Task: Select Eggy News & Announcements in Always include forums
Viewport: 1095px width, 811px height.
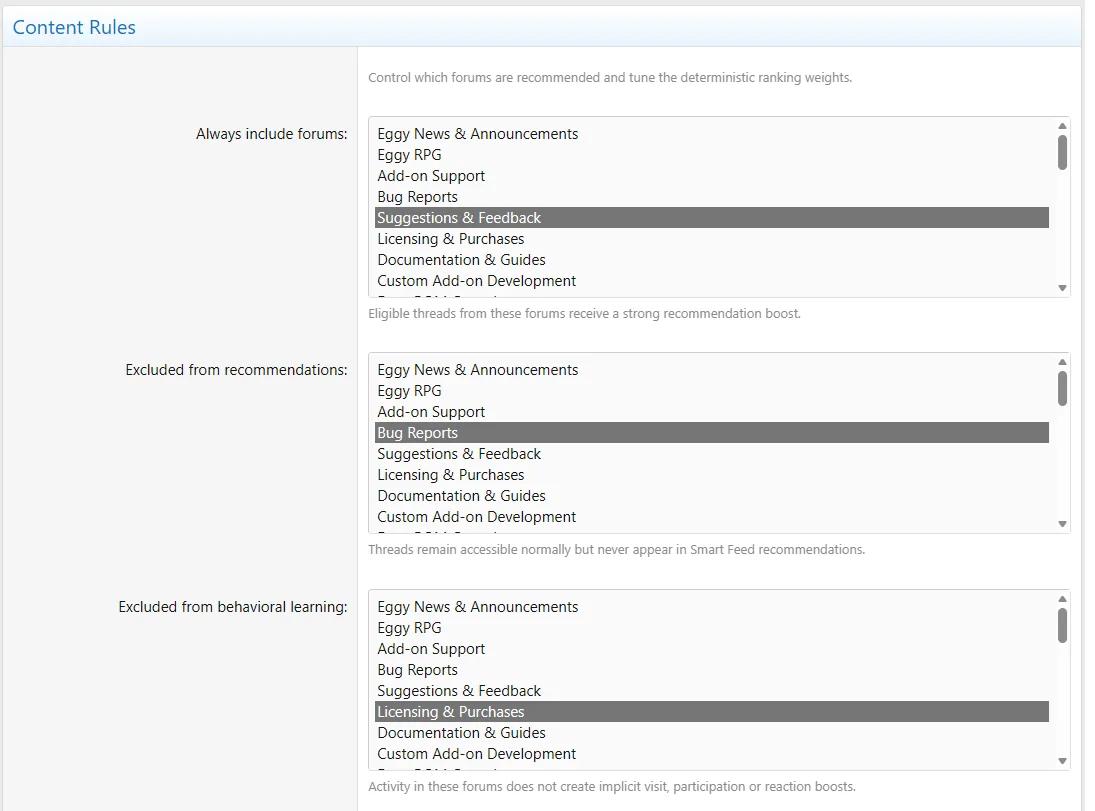Action: 712,134
